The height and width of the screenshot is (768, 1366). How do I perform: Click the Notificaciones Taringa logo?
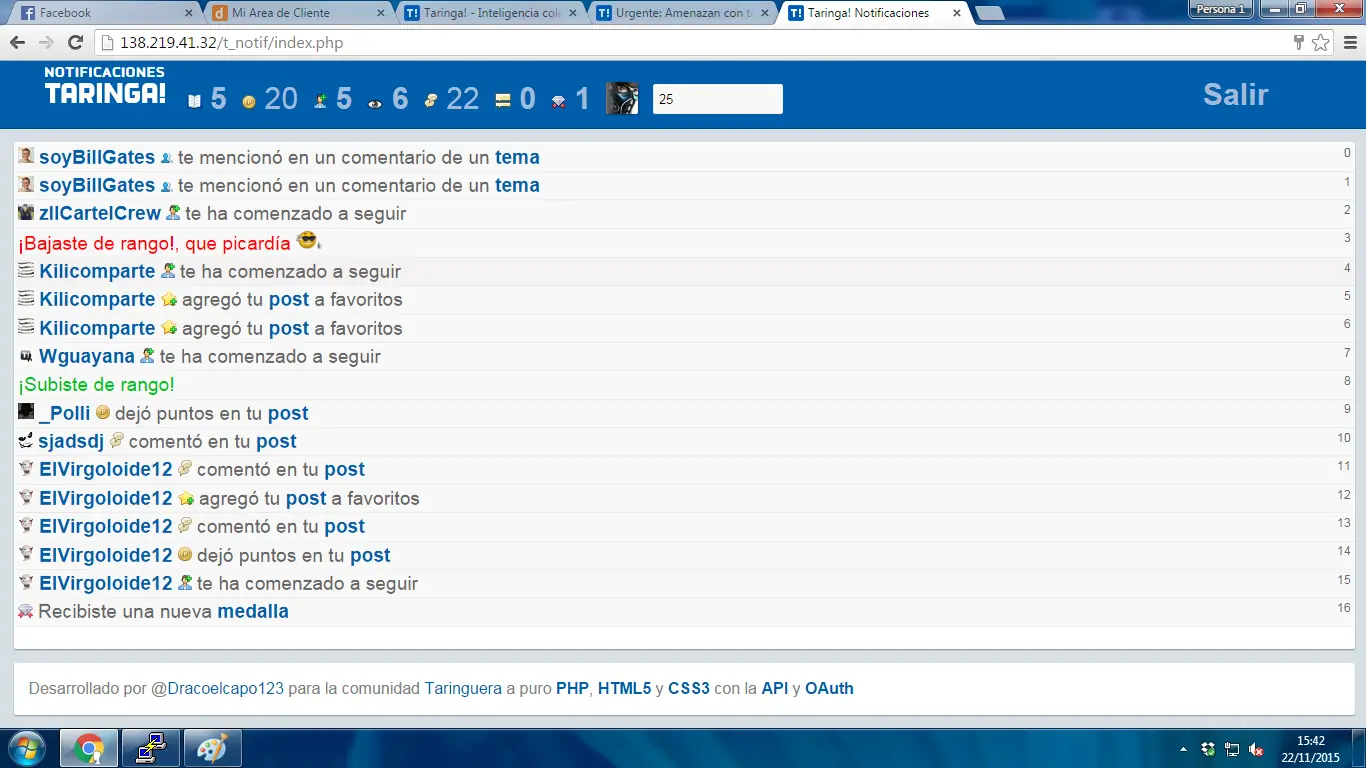(x=105, y=86)
